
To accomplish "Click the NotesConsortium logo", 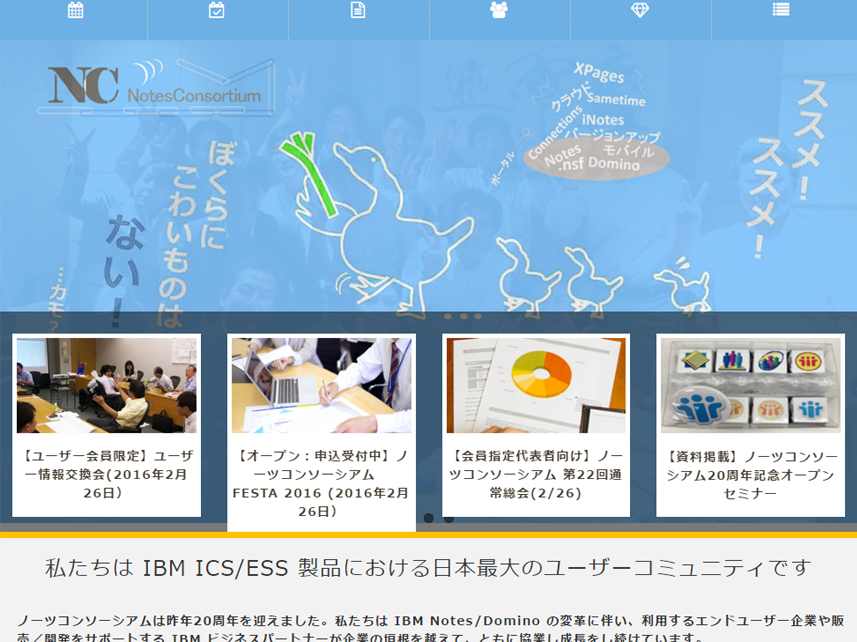I will pyautogui.click(x=156, y=87).
